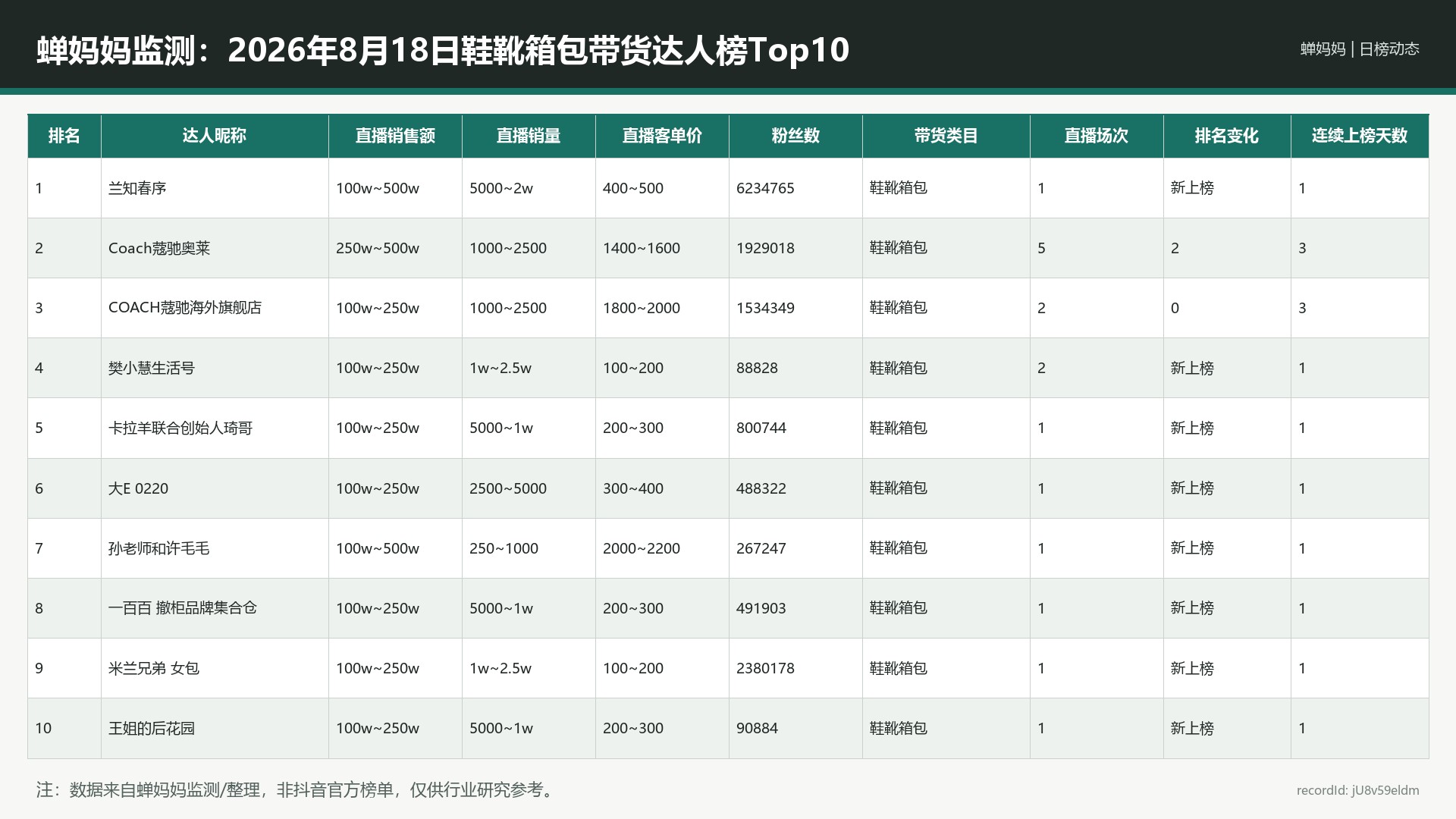The height and width of the screenshot is (819, 1456).
Task: Select the name COACH蔻驰海外旗舰店
Action: pyautogui.click(x=185, y=308)
